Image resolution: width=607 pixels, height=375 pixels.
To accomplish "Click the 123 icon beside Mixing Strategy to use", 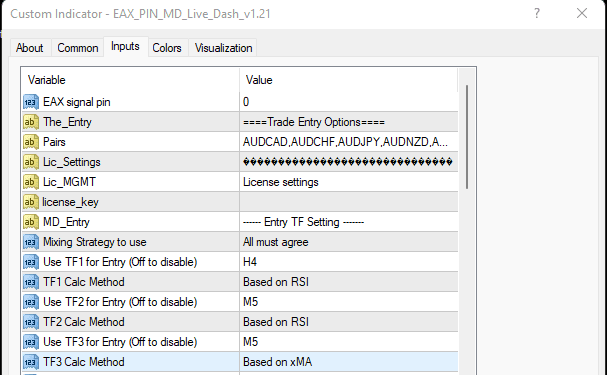I will [x=31, y=242].
